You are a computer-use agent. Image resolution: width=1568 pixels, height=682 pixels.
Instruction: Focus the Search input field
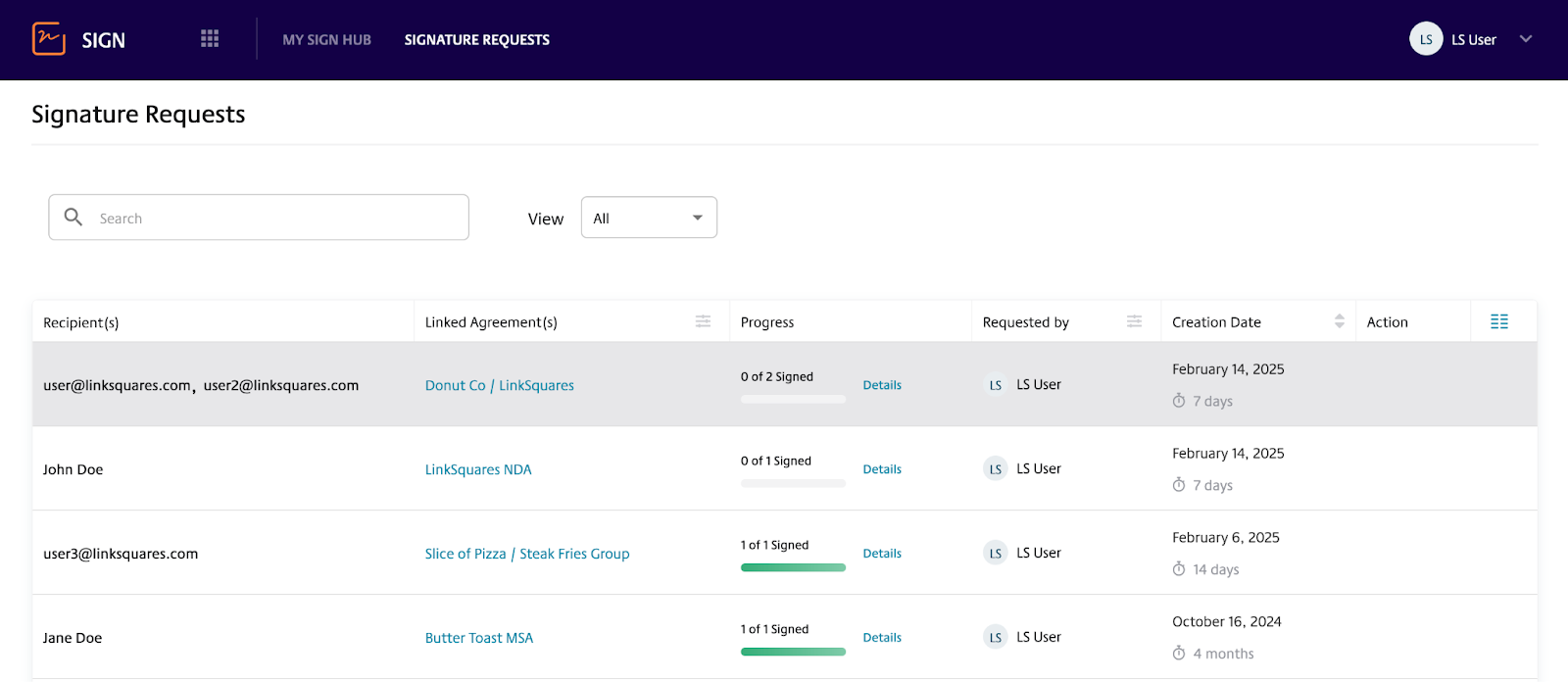click(x=259, y=218)
